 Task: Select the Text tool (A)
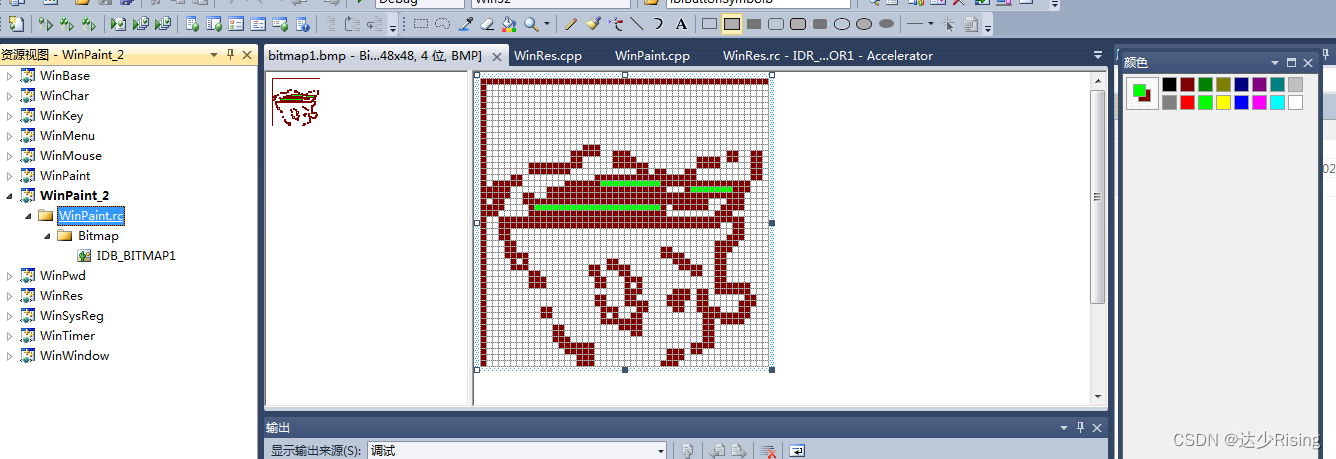681,23
